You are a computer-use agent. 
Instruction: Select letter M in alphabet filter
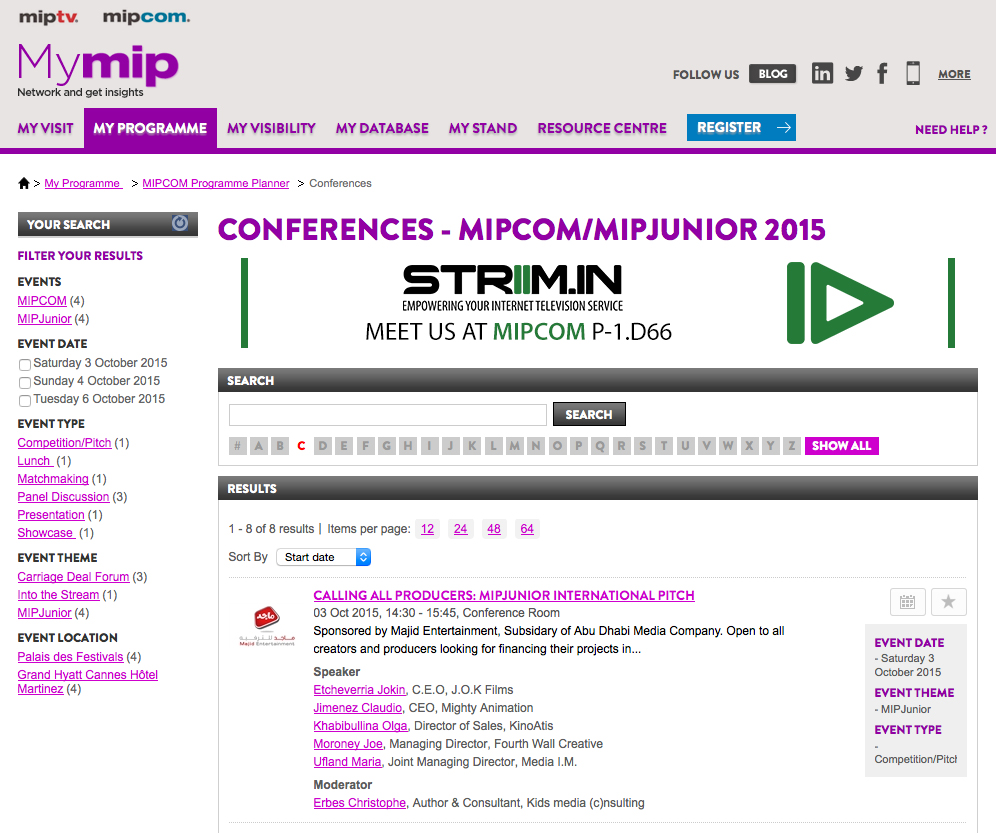click(x=515, y=445)
